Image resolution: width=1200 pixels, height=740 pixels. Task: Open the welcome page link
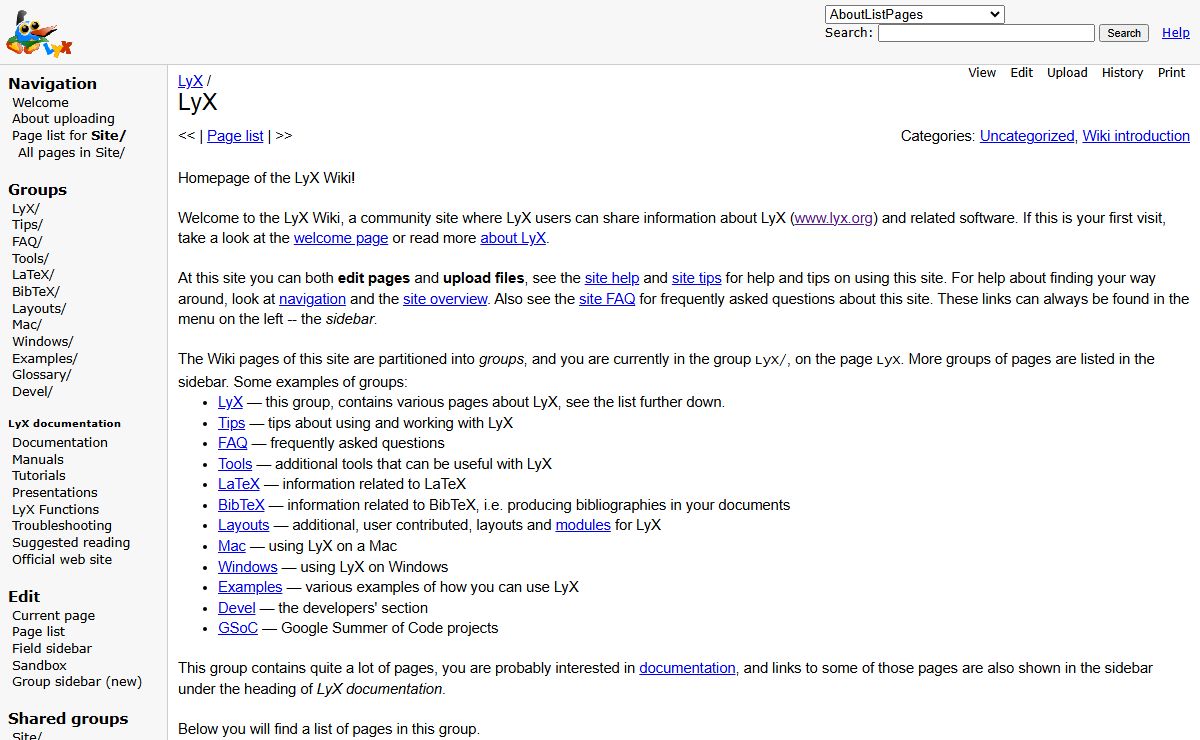(x=341, y=238)
